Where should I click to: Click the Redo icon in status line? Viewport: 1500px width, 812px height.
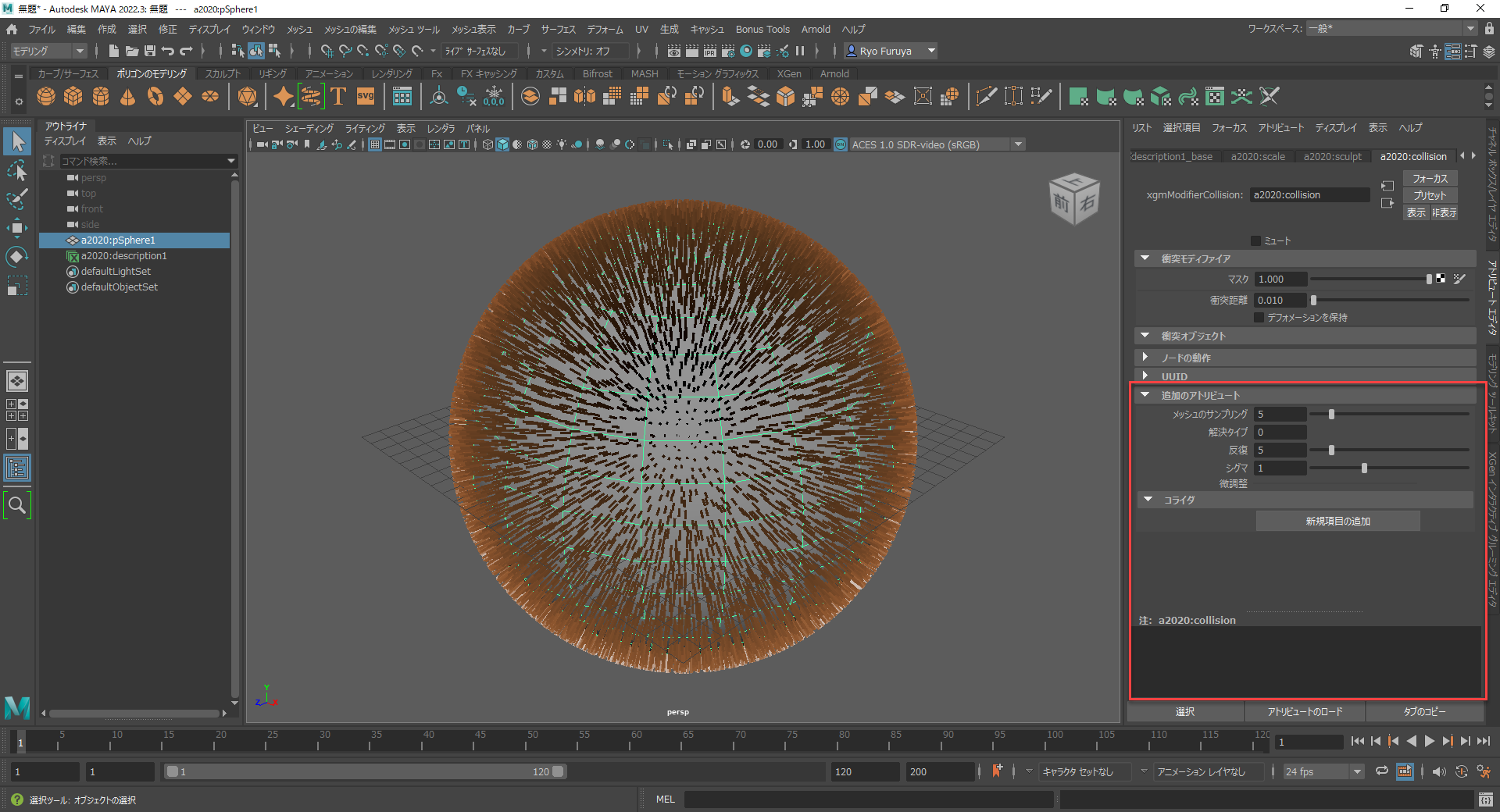(186, 51)
